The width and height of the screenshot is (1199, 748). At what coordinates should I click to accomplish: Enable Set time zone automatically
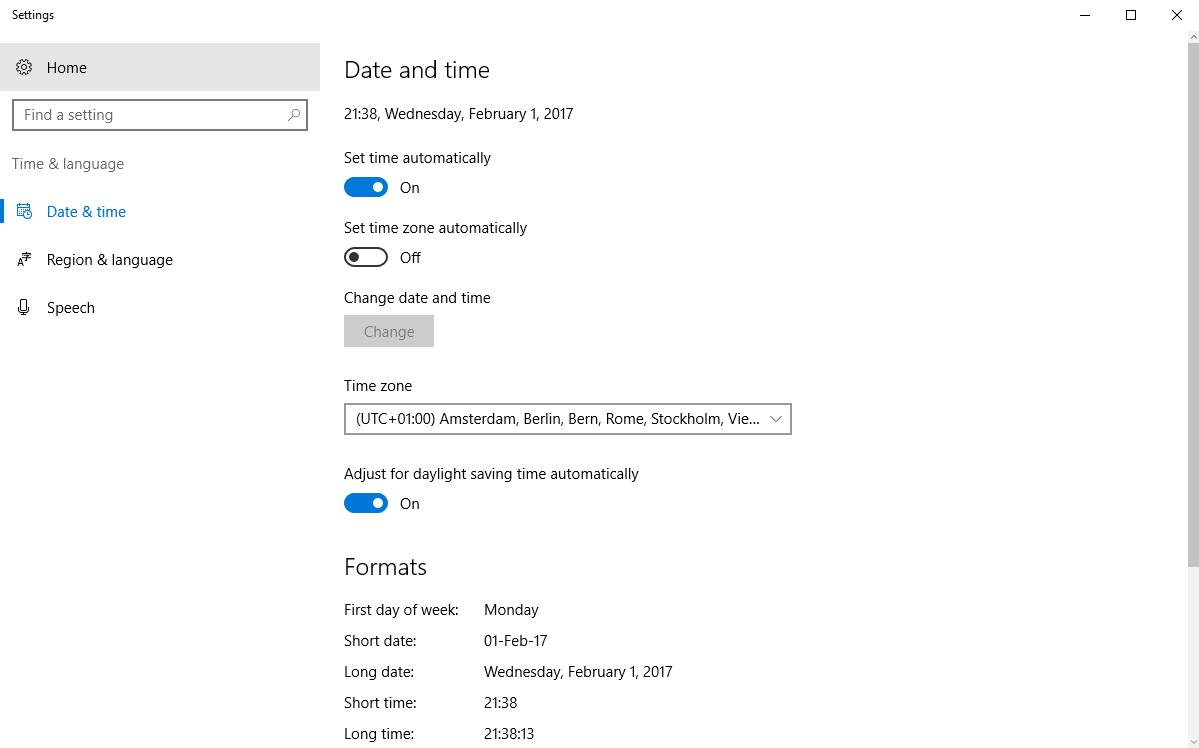pyautogui.click(x=366, y=258)
